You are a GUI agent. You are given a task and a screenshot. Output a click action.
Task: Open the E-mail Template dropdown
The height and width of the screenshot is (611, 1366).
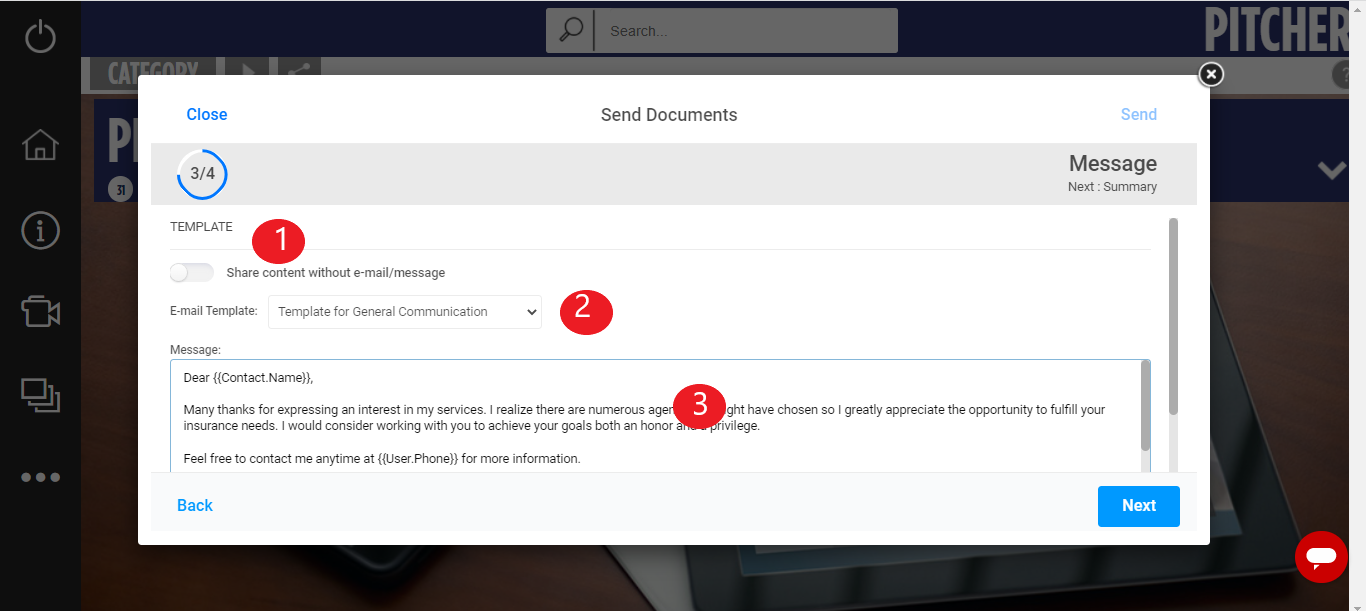click(405, 312)
